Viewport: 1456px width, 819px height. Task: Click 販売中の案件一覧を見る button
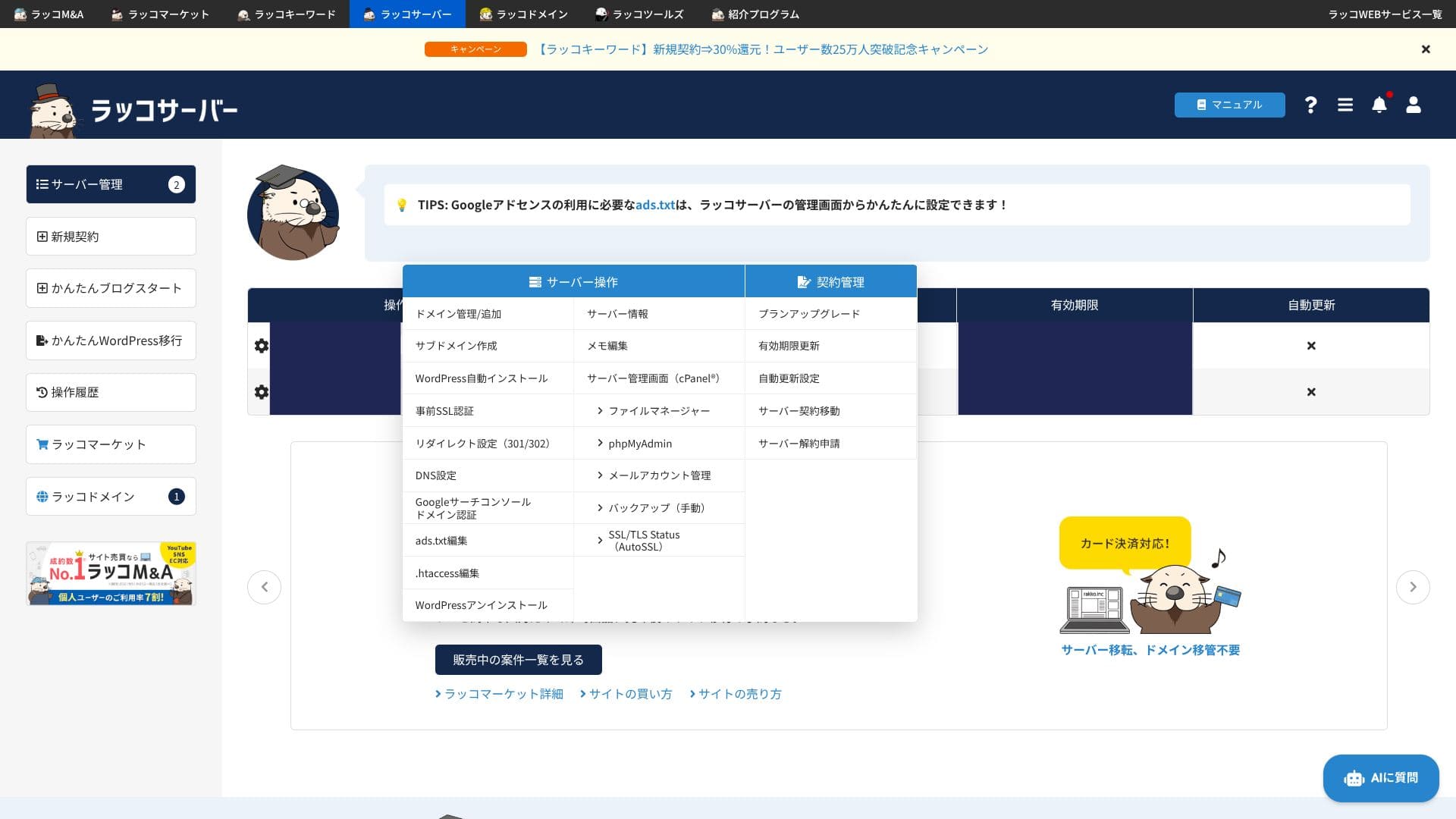pos(518,660)
